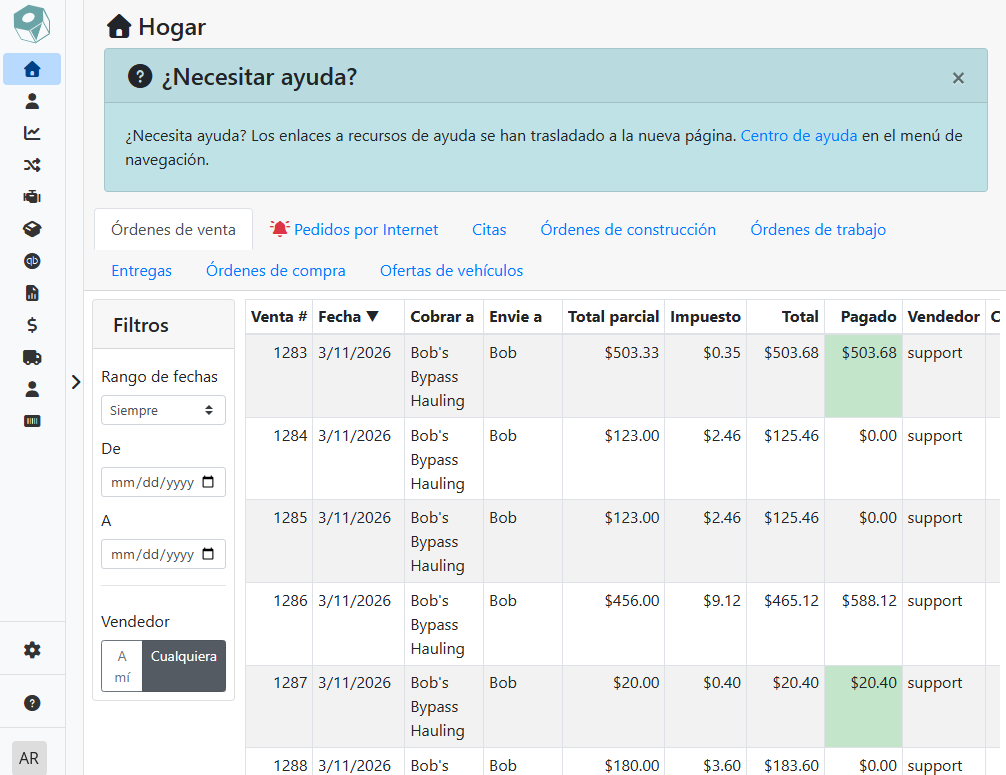The width and height of the screenshot is (1006, 775).
Task: Click the 'De' start date field
Action: tap(163, 482)
